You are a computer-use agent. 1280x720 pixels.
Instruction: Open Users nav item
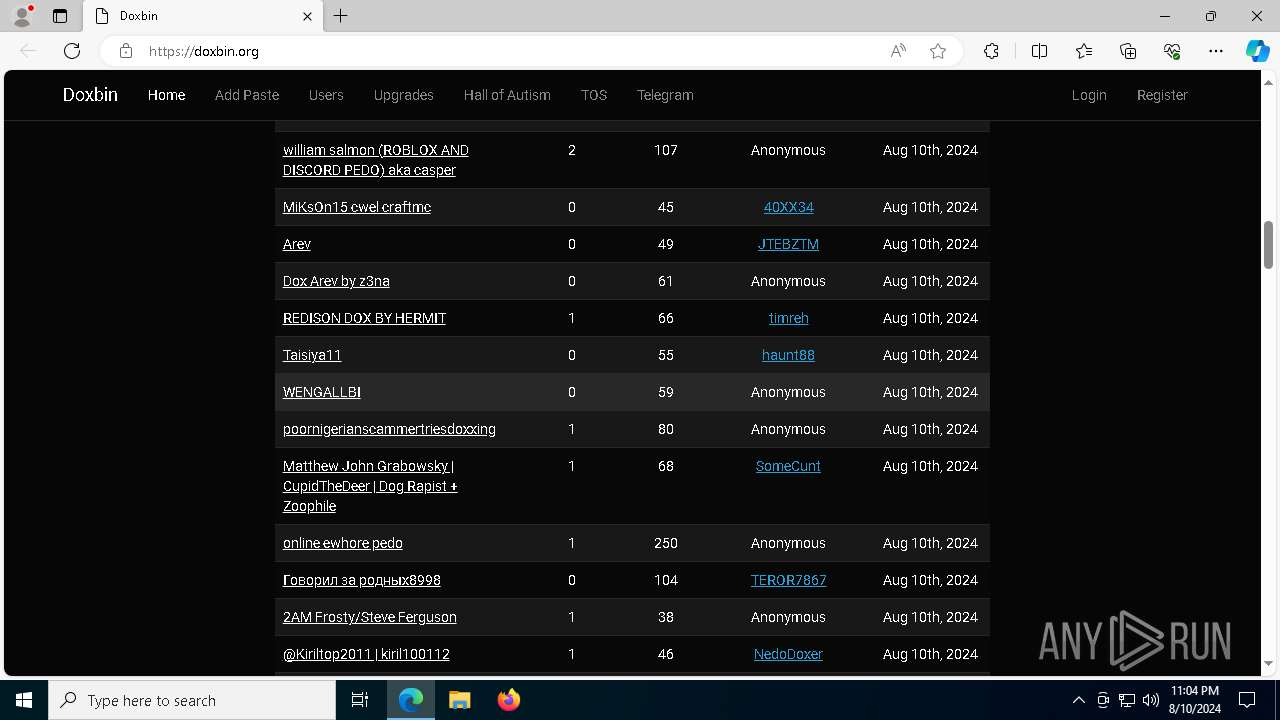pyautogui.click(x=326, y=95)
